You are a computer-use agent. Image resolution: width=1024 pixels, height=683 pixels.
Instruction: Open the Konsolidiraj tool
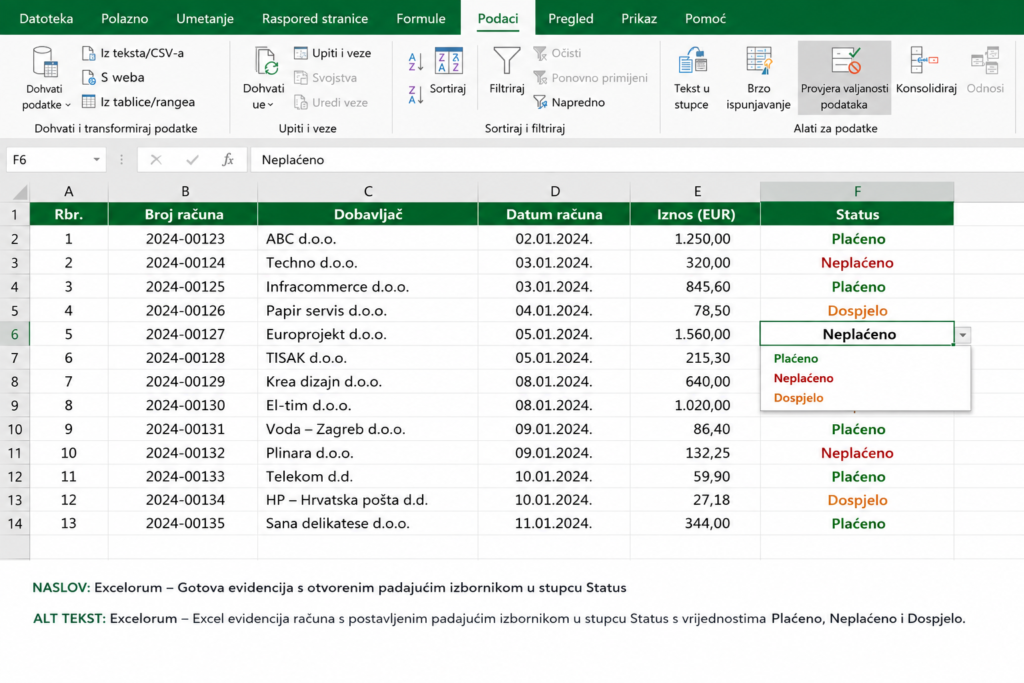pyautogui.click(x=926, y=71)
